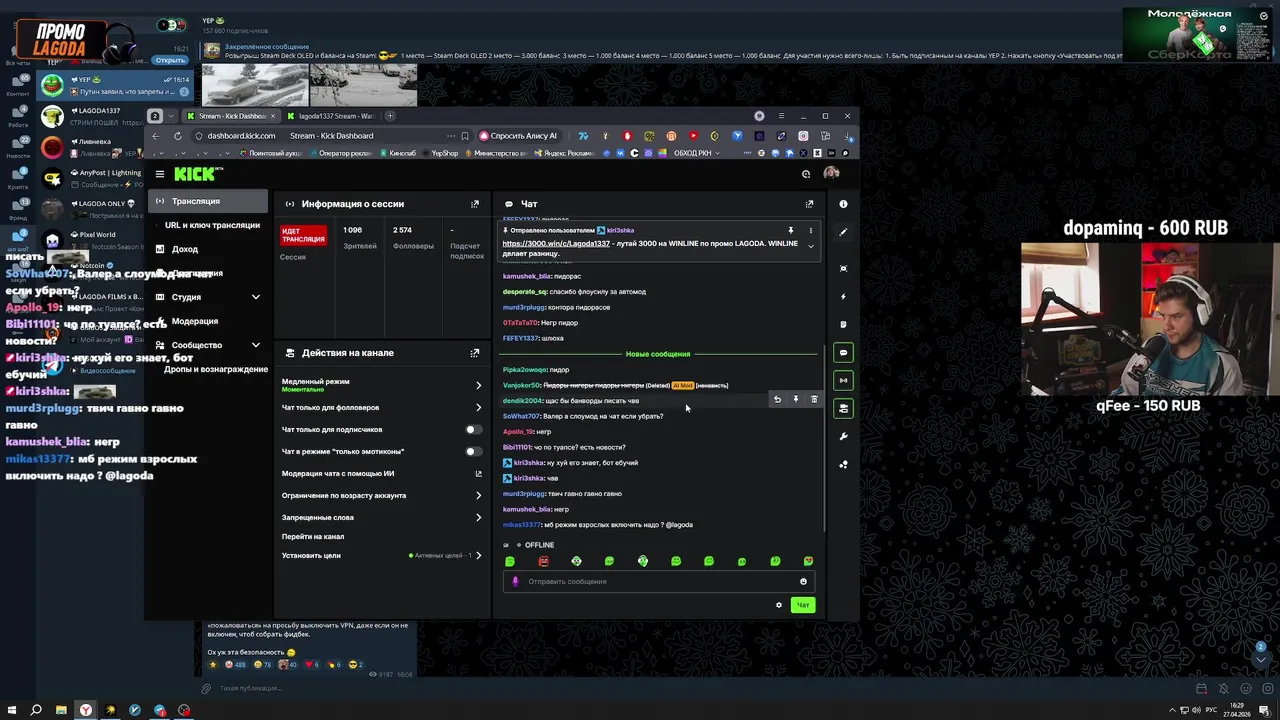Screen dimensions: 1280x720
Task: Reload the browser page
Action: [177, 136]
